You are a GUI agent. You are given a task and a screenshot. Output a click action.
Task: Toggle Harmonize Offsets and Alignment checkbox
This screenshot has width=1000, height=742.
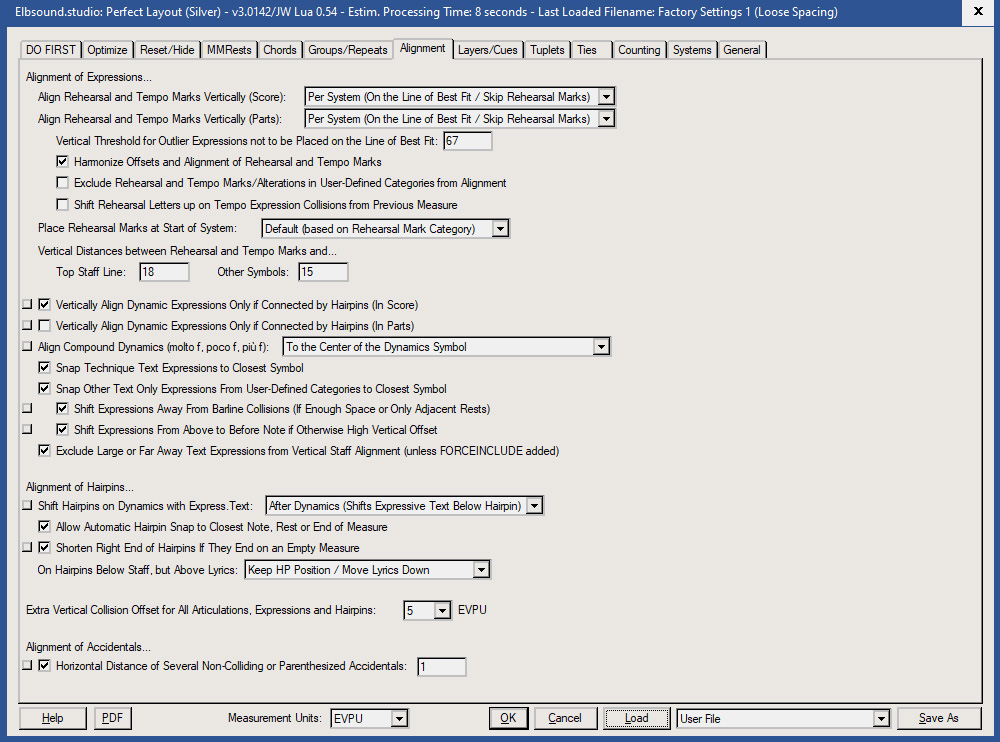pyautogui.click(x=62, y=161)
